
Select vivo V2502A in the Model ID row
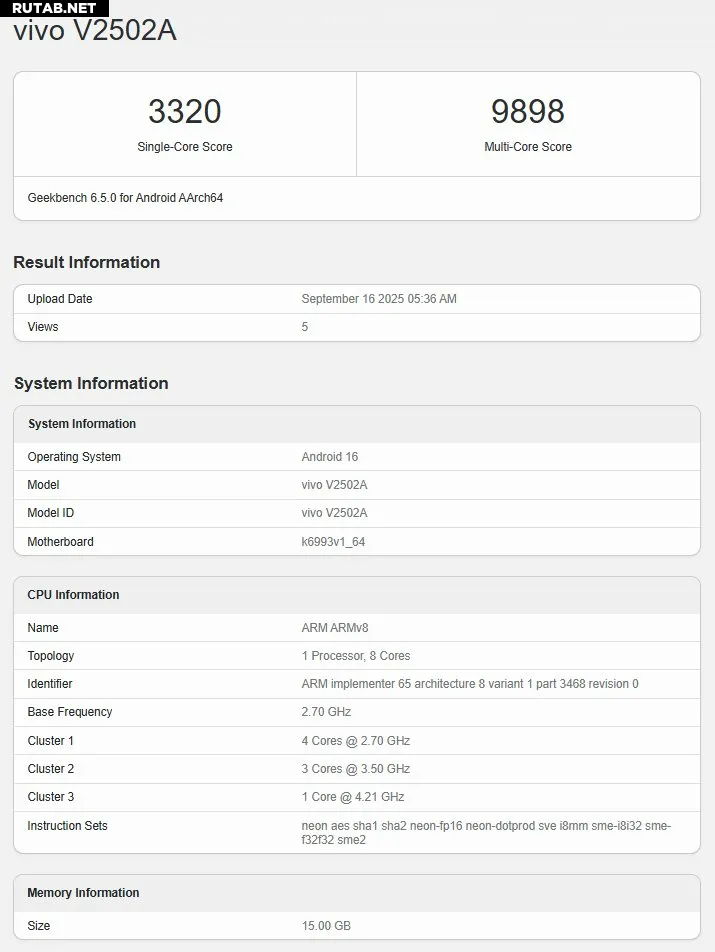pyautogui.click(x=334, y=512)
